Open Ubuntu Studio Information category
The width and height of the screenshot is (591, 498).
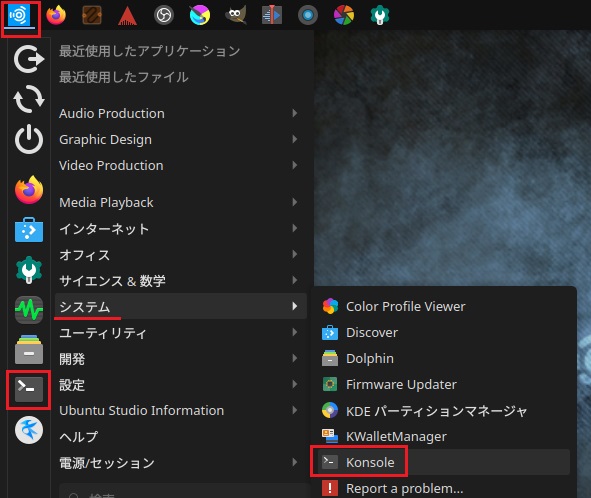pos(181,411)
